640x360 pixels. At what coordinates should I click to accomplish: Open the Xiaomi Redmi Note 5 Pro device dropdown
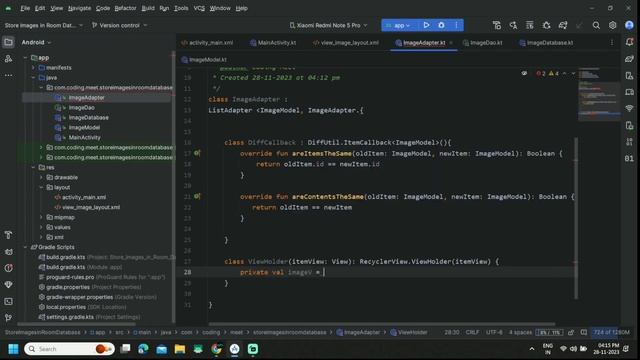[x=328, y=25]
